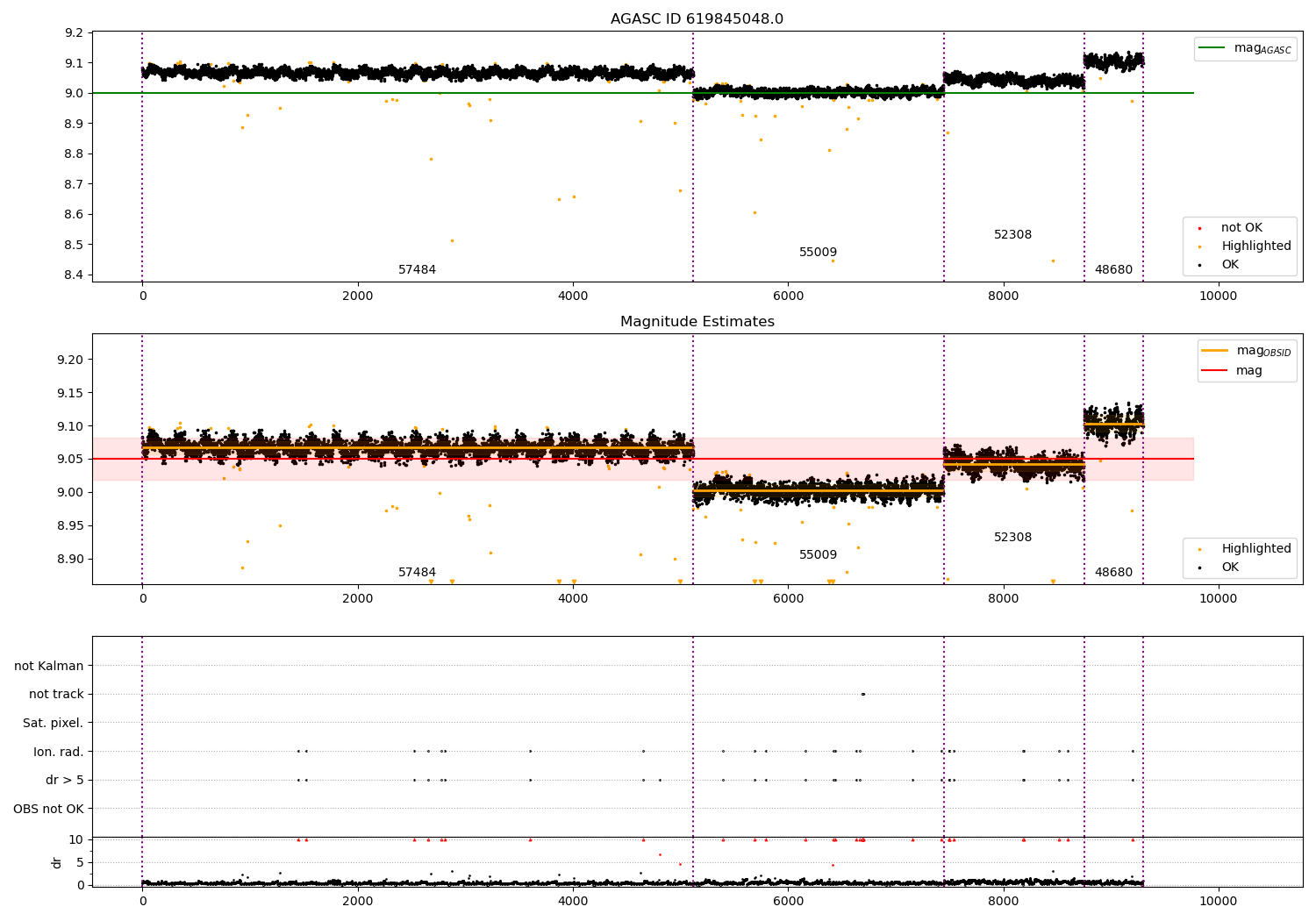Screen dimensions: 1316x921
Task: Click x-tick 2000 under Magnitude Estimates plot
Action: [x=358, y=599]
